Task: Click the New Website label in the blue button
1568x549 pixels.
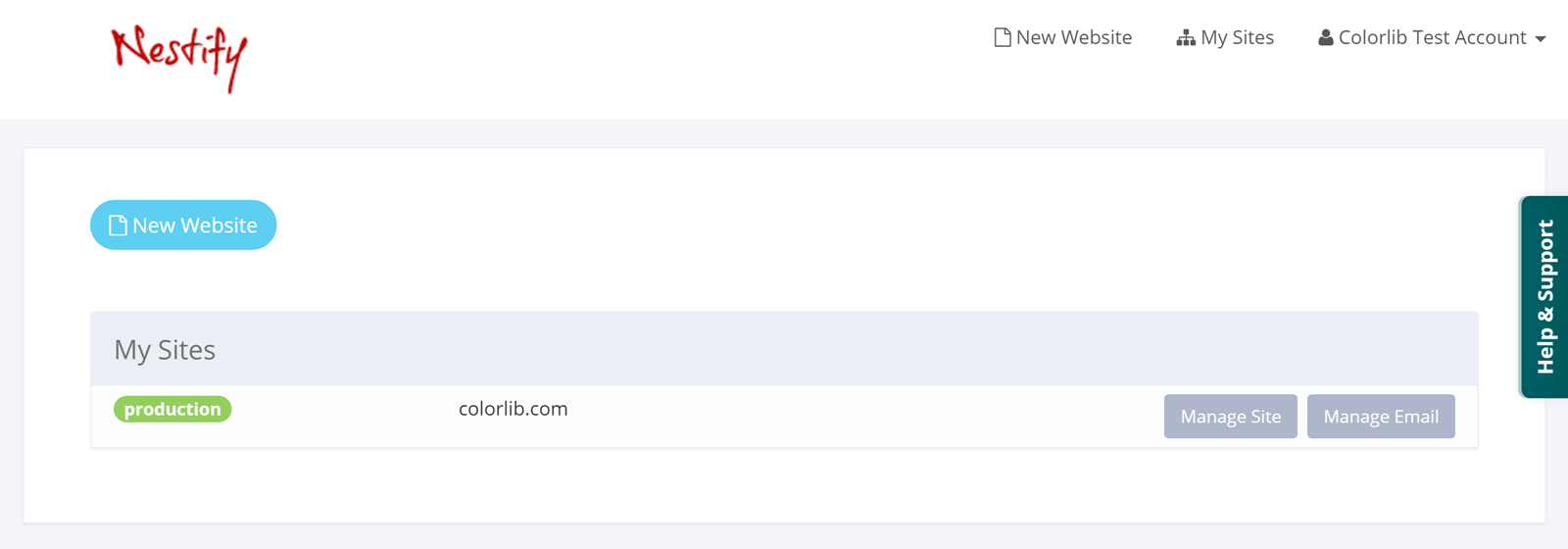Action: pyautogui.click(x=195, y=225)
